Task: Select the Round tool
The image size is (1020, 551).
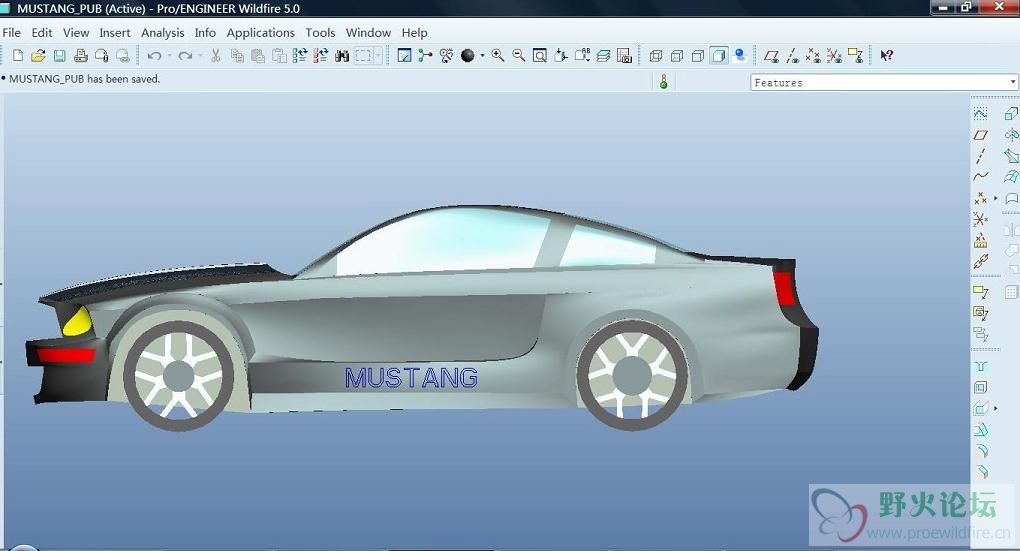Action: [x=981, y=451]
